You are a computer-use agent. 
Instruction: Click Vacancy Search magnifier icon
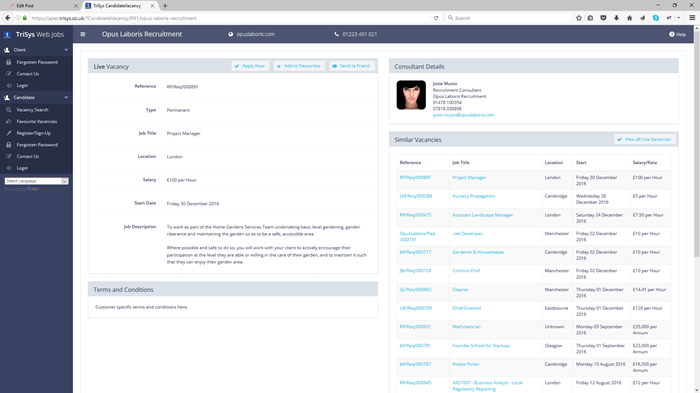(x=8, y=109)
